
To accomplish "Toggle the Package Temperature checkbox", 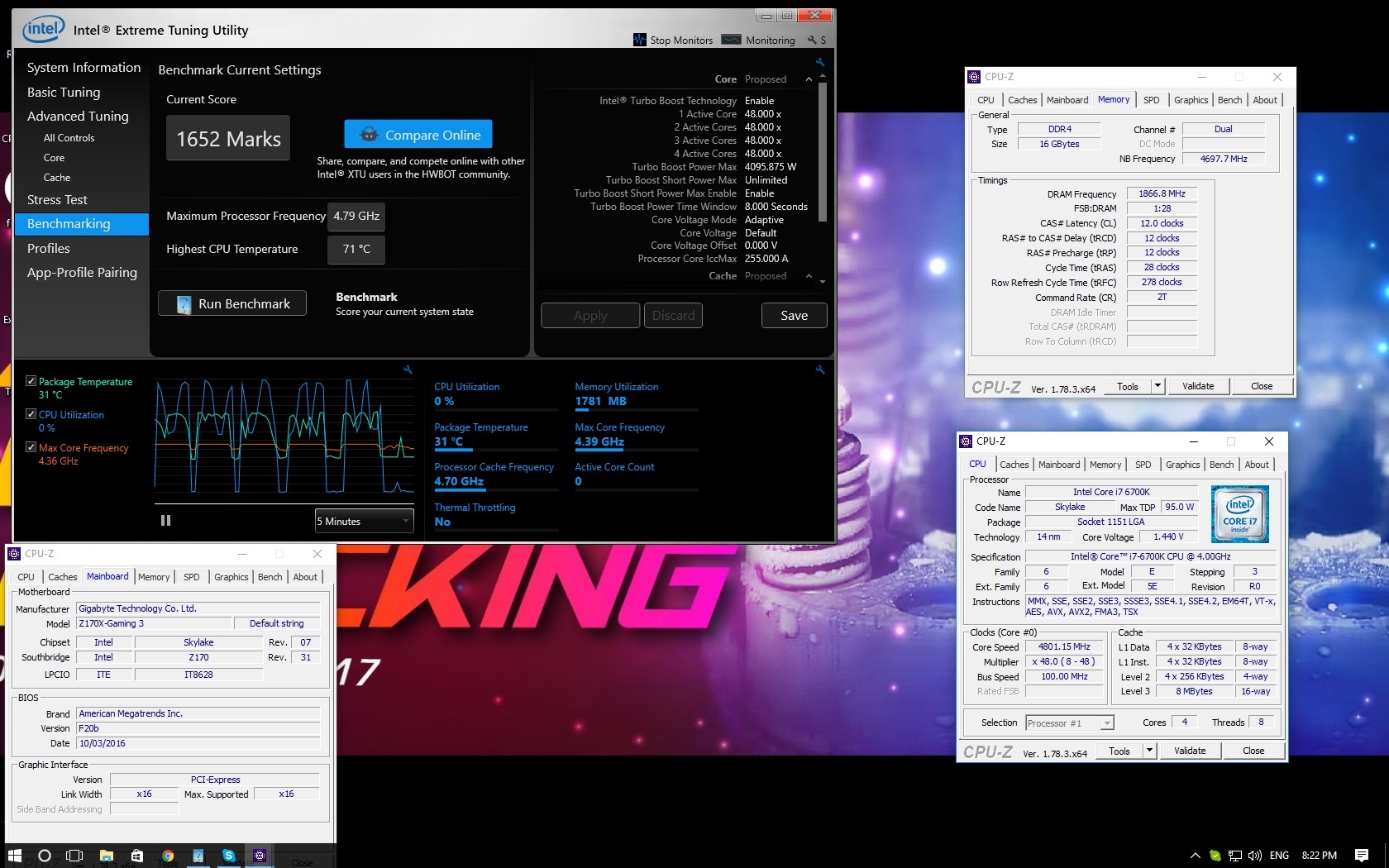I will click(31, 381).
